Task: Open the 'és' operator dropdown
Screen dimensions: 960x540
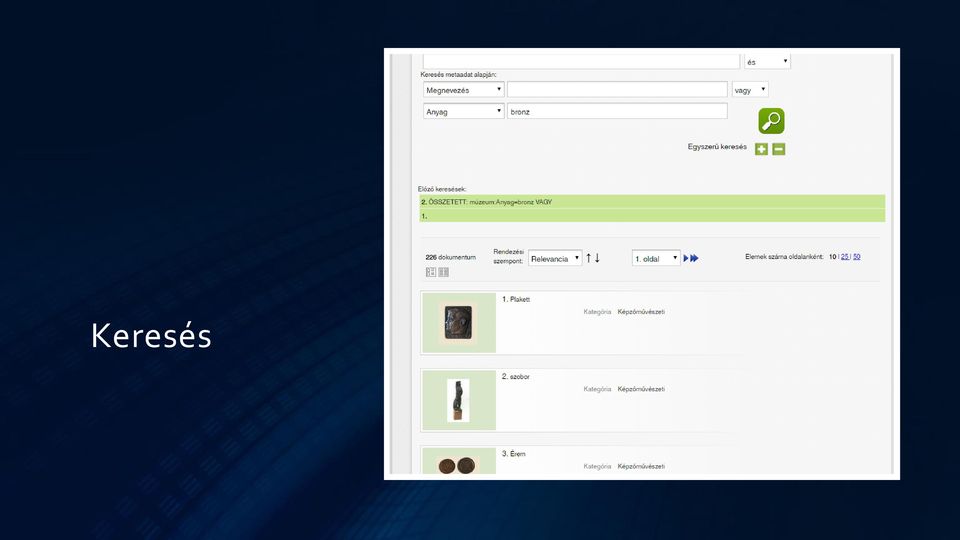Action: click(767, 61)
